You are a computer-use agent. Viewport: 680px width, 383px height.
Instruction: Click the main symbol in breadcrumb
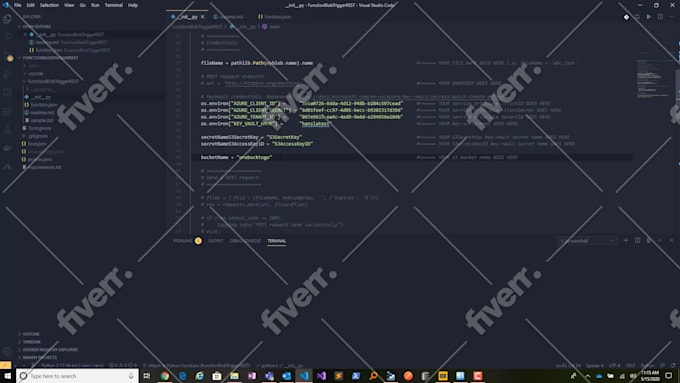click(x=271, y=26)
